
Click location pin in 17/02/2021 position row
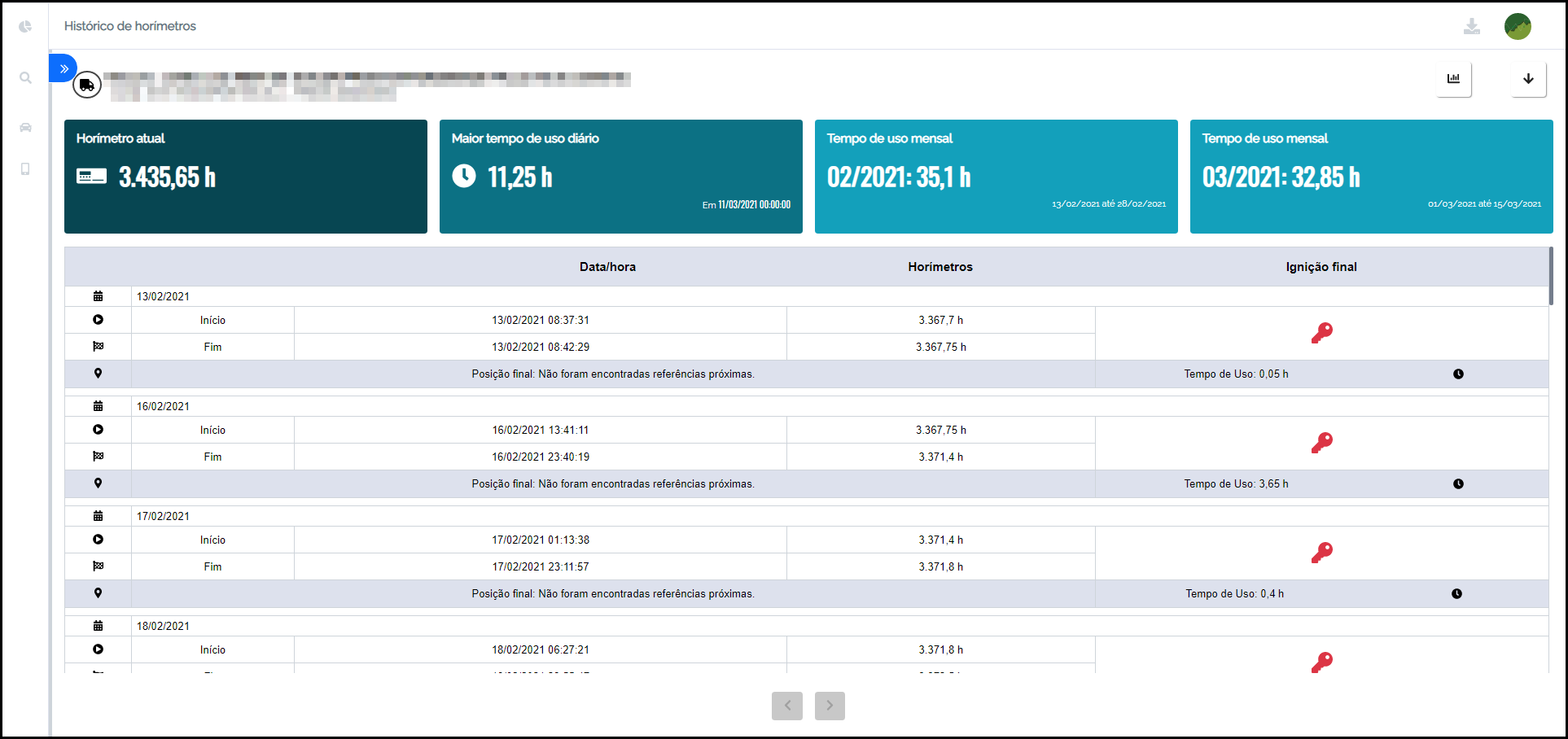click(98, 593)
